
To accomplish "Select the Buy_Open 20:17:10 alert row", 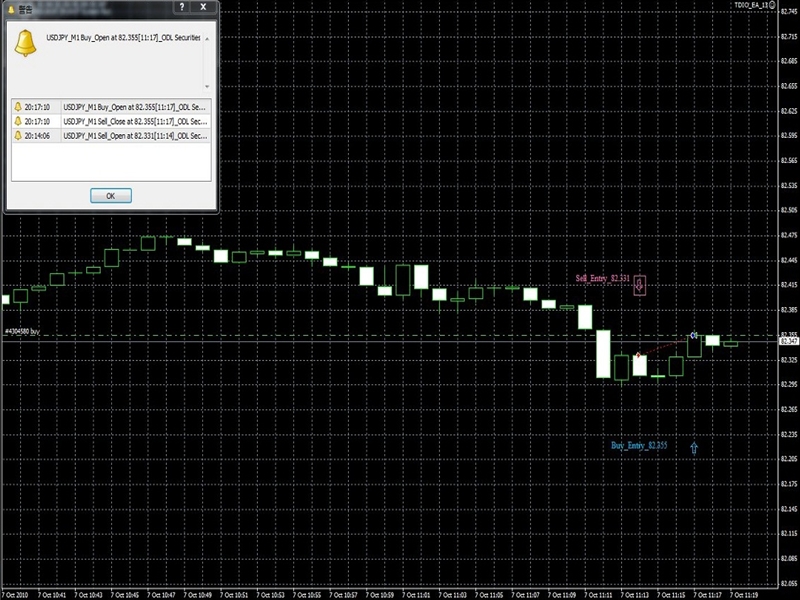I will point(111,107).
